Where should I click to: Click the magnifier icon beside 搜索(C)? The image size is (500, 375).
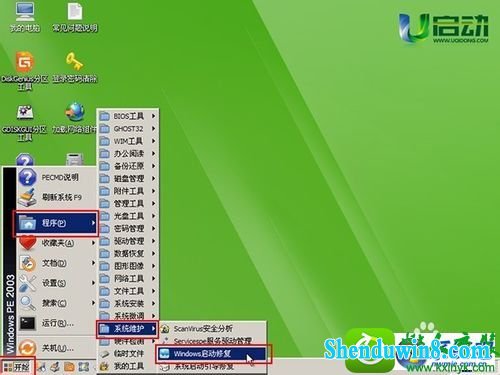[x=27, y=303]
